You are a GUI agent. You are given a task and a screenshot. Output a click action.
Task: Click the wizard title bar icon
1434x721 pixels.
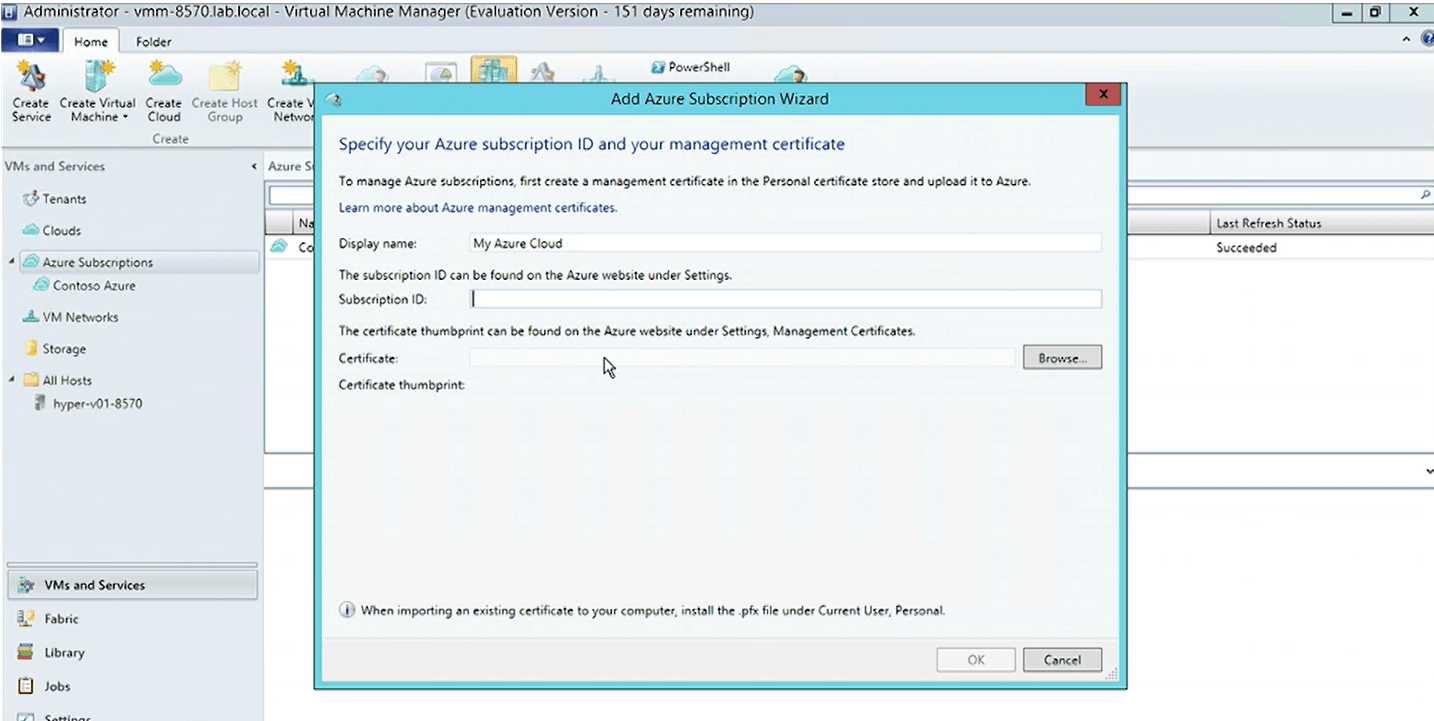[x=334, y=99]
